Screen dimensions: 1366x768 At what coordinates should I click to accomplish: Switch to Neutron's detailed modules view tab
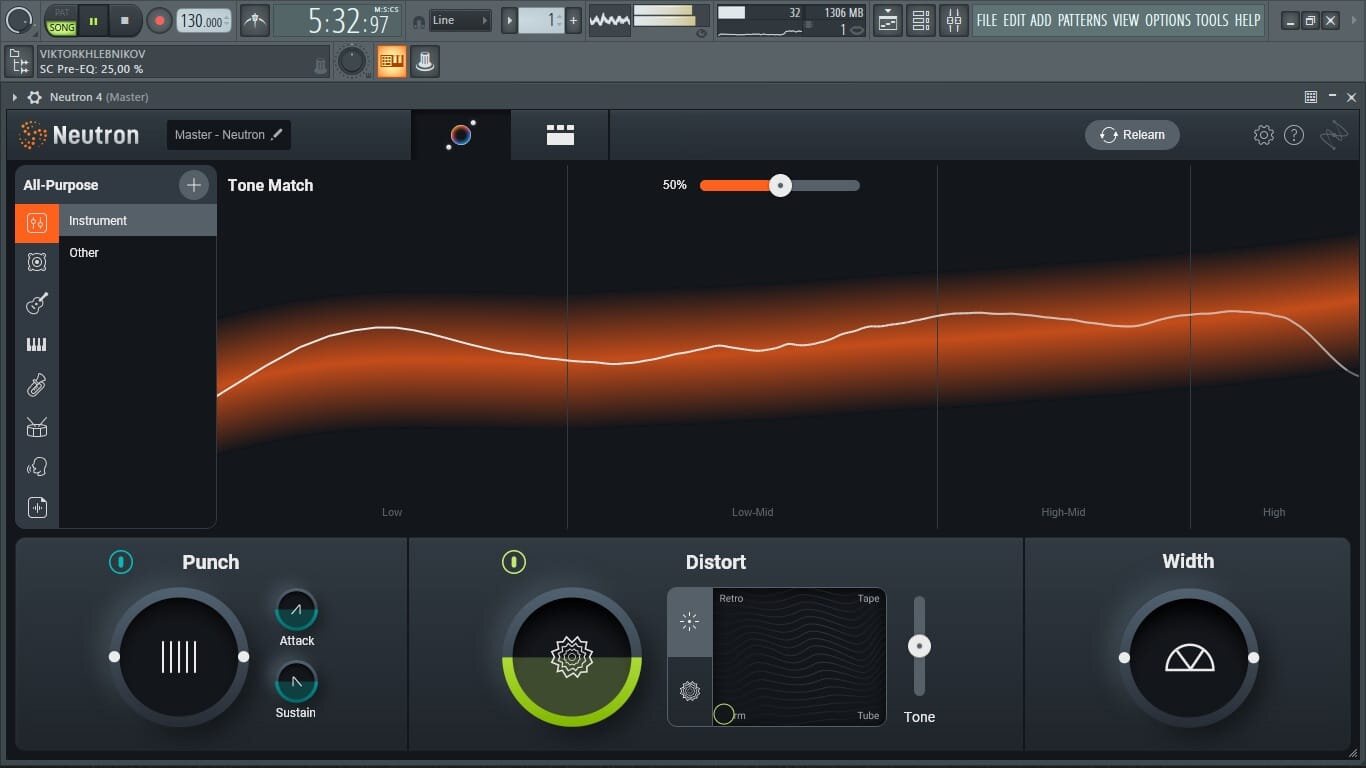point(560,134)
